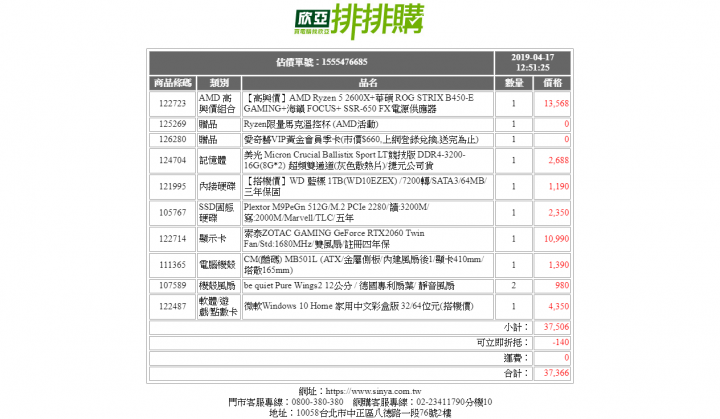The height and width of the screenshot is (419, 720).
Task: Click the 機殼風扇 category cell
Action: [x=219, y=286]
